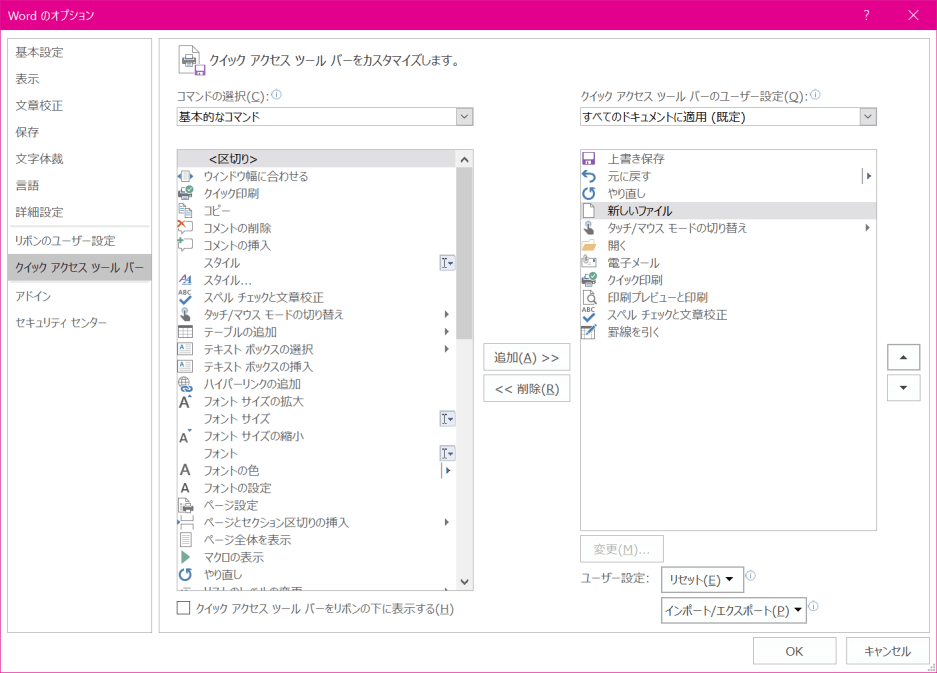Choose フォントの設定 icon
Image resolution: width=937 pixels, height=673 pixels.
click(186, 488)
